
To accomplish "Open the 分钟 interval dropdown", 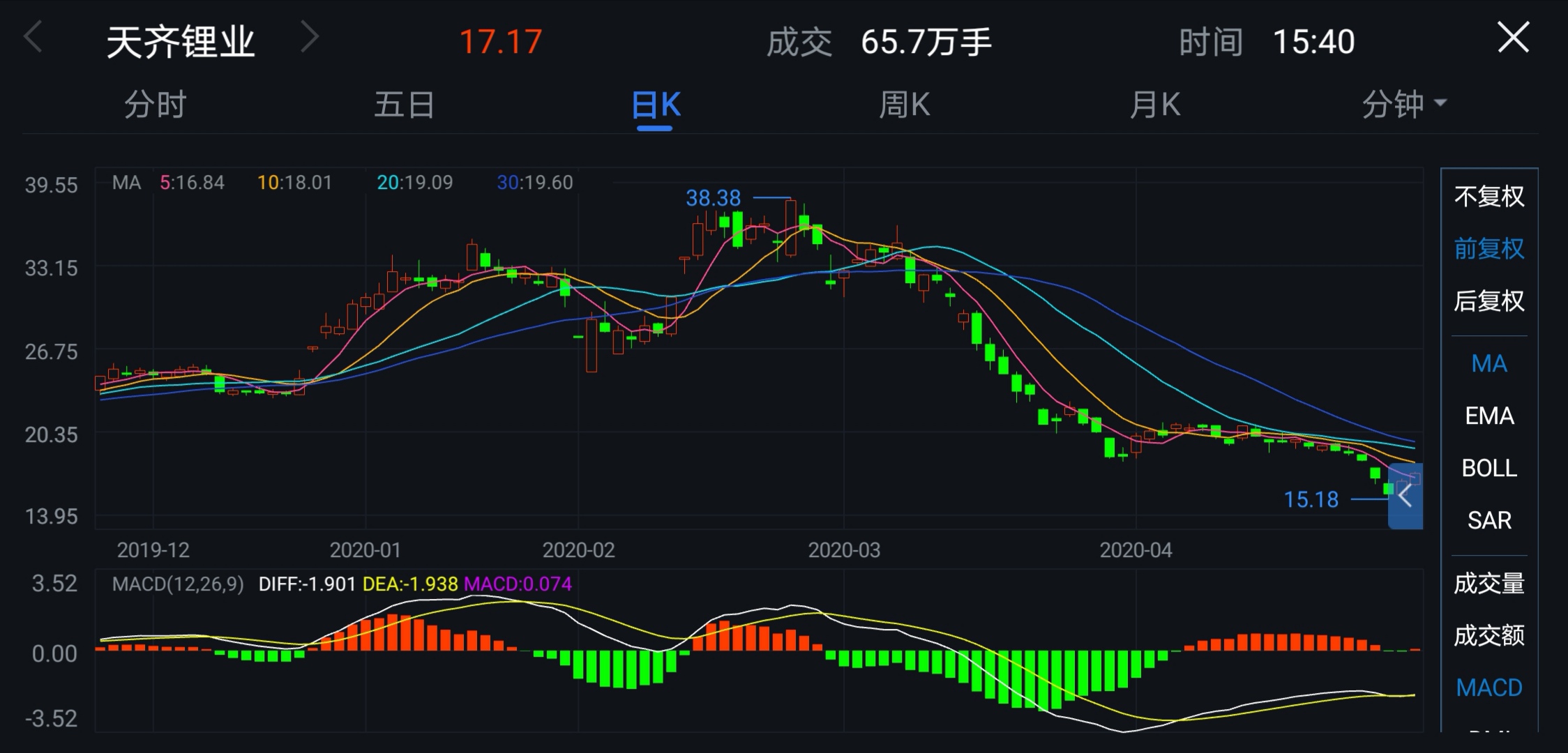I will tap(1404, 105).
